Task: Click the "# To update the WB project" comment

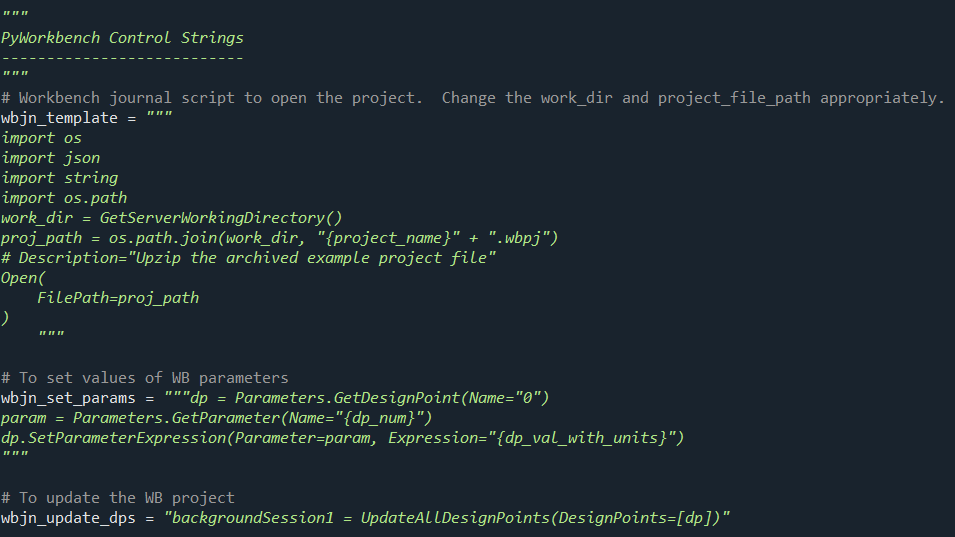Action: click(118, 498)
